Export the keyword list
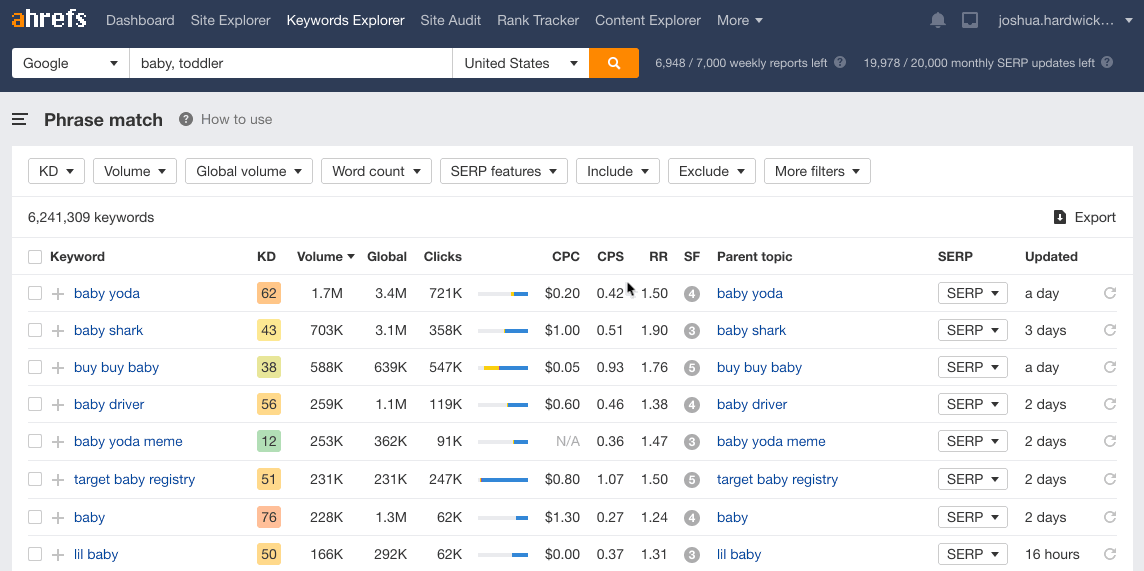The width and height of the screenshot is (1144, 571). 1084,217
